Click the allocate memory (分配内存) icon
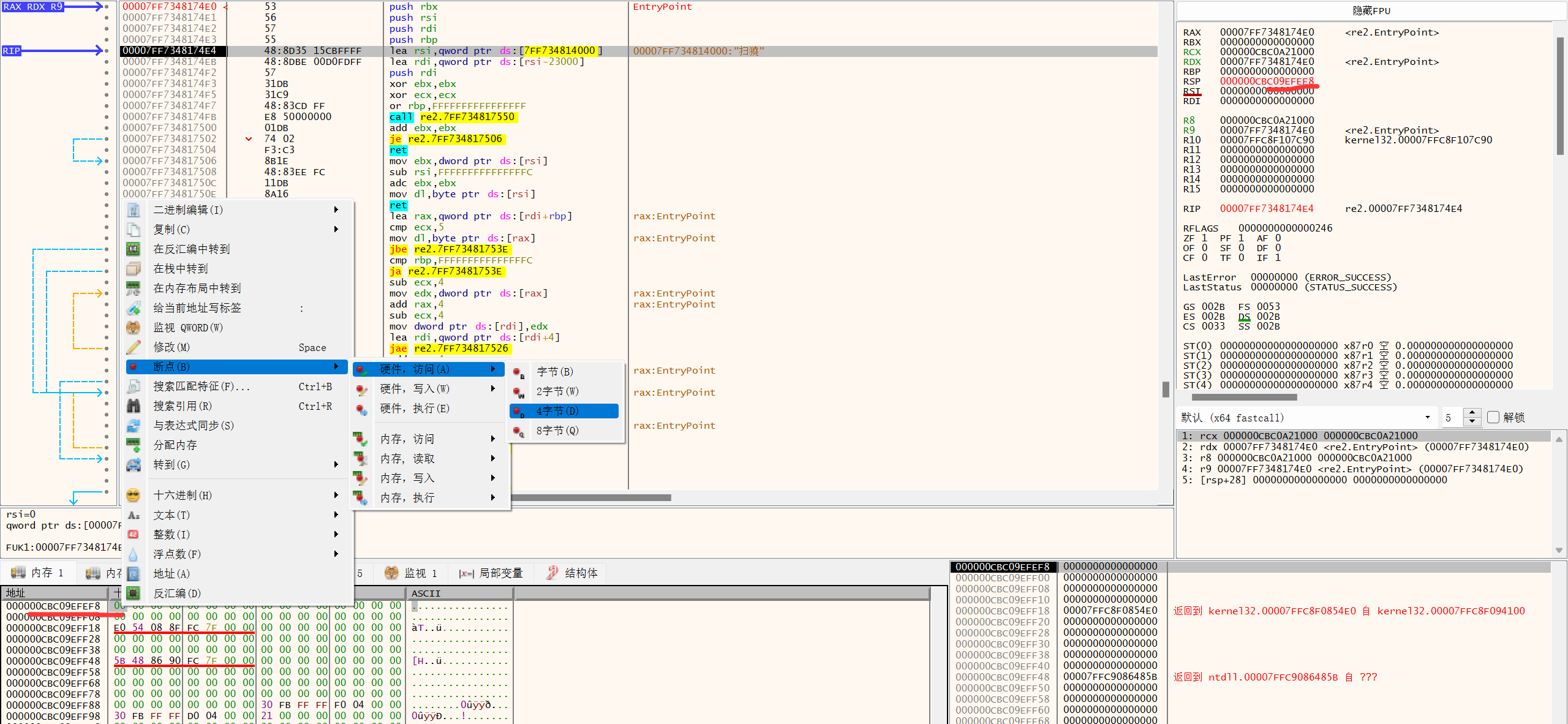This screenshot has height=724, width=1568. [x=134, y=445]
